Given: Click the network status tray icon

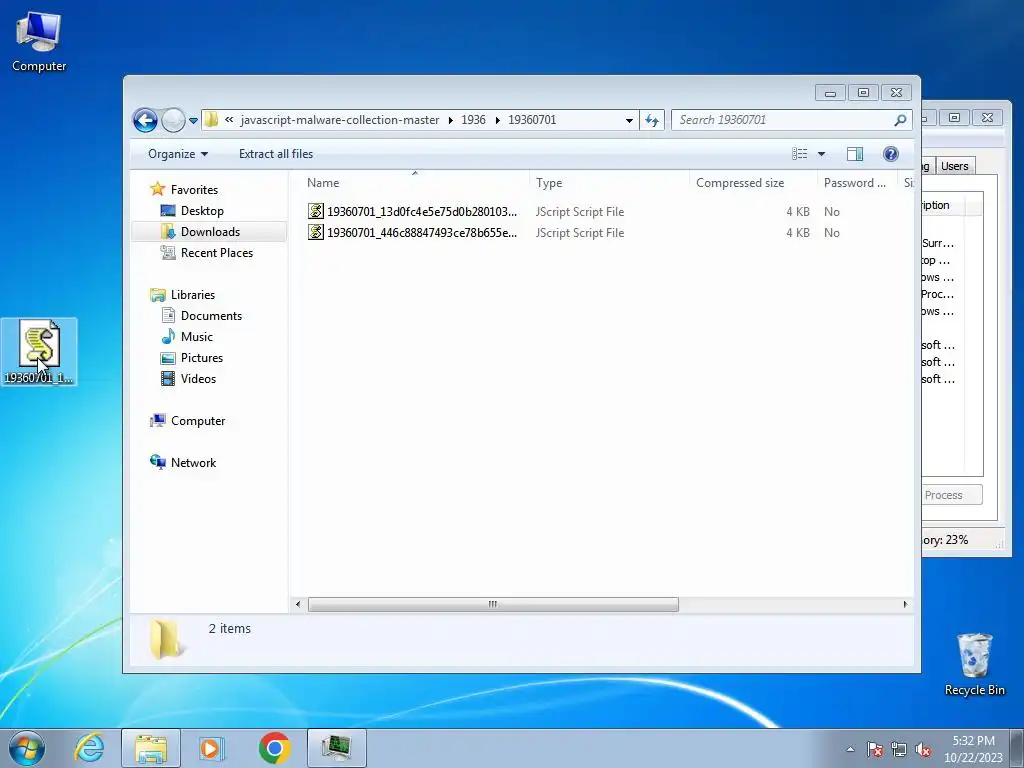Looking at the screenshot, I should [x=899, y=749].
